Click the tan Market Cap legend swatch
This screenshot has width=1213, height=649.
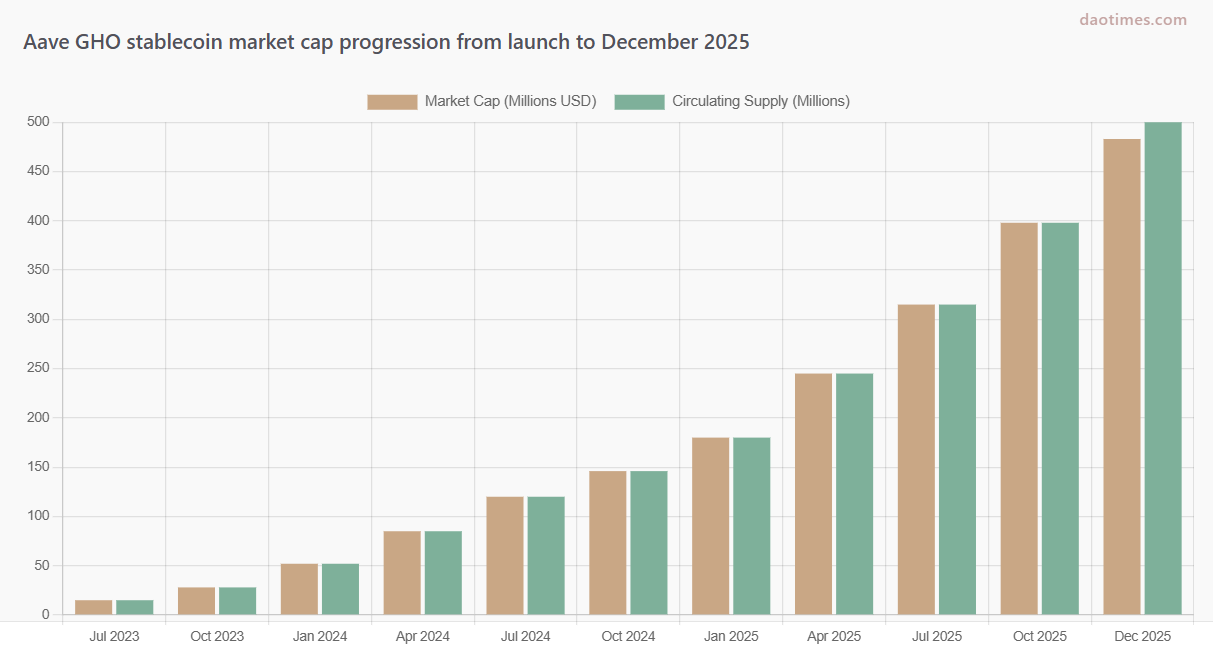(x=392, y=101)
